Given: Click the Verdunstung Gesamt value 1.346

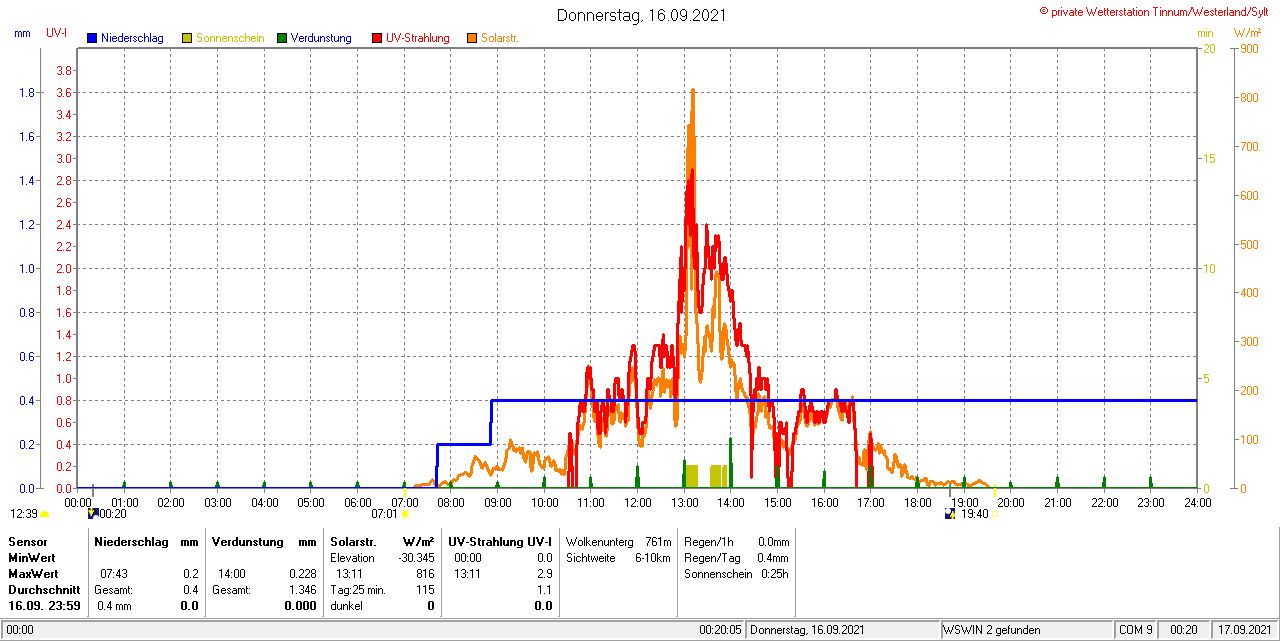Looking at the screenshot, I should pyautogui.click(x=301, y=590).
